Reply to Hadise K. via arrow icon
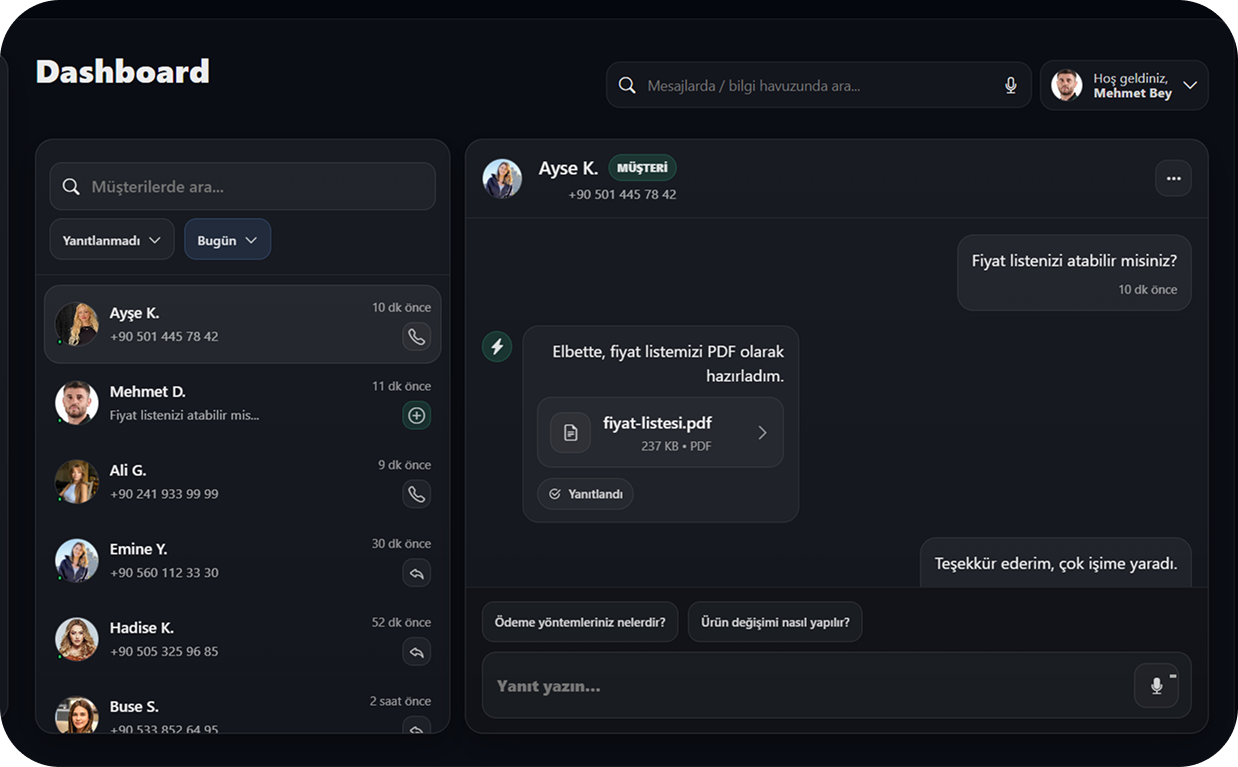The width and height of the screenshot is (1238, 767). point(417,652)
